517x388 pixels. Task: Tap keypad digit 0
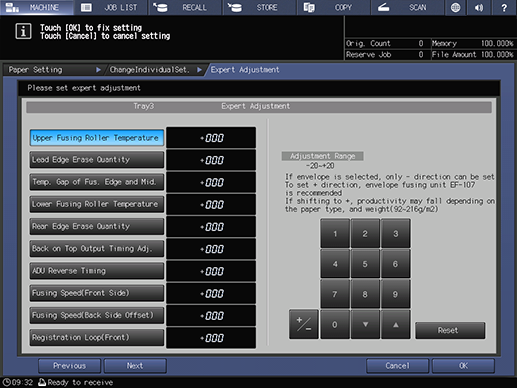[335, 324]
